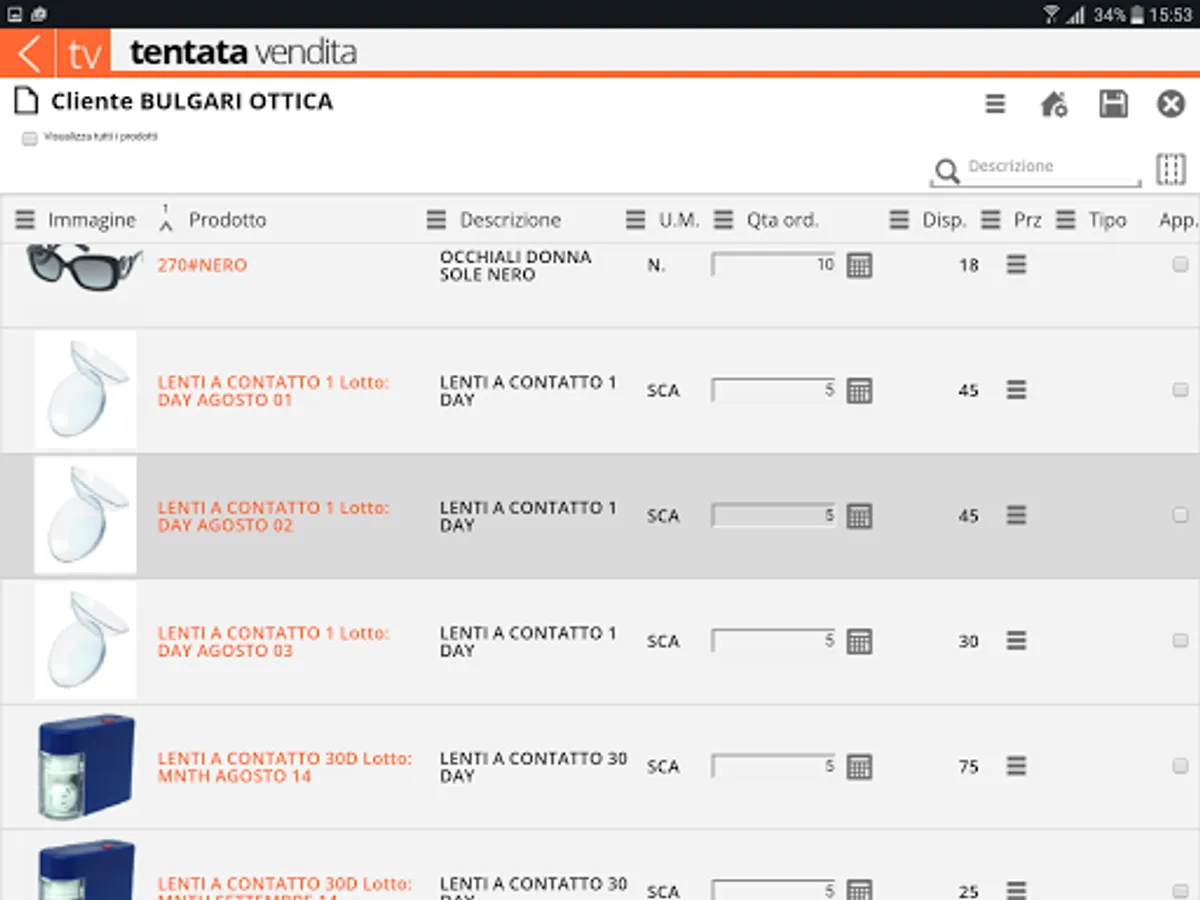The width and height of the screenshot is (1200, 900).
Task: Open calculator for DAY AGOSTO 02 row
Action: click(859, 516)
